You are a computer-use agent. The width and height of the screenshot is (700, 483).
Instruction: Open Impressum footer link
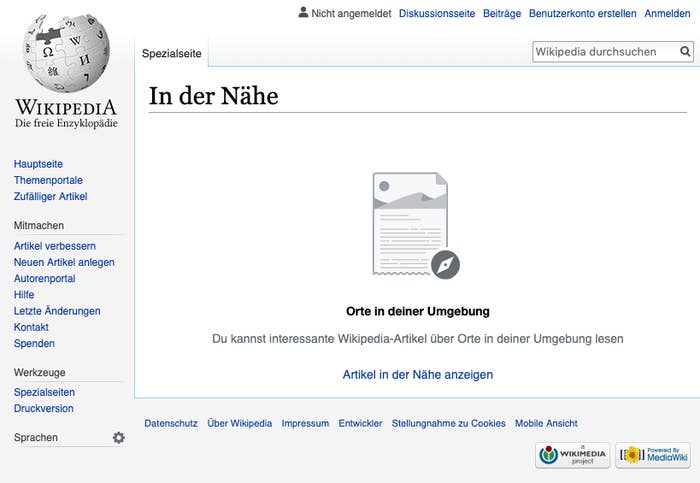coord(305,423)
